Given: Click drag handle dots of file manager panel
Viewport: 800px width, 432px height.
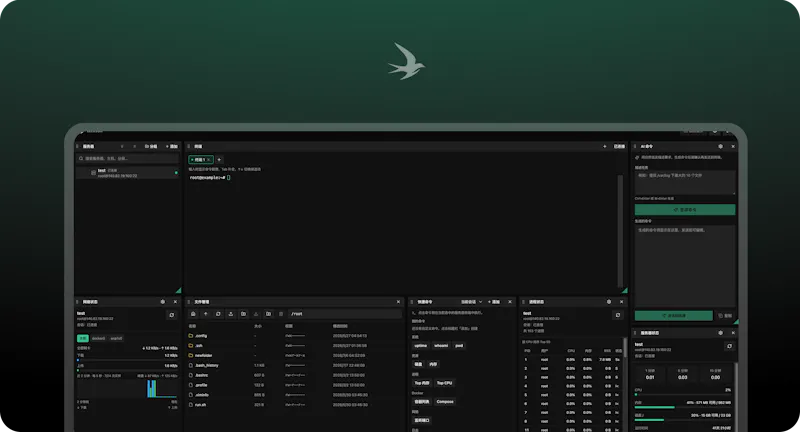Looking at the screenshot, I should click(x=189, y=302).
